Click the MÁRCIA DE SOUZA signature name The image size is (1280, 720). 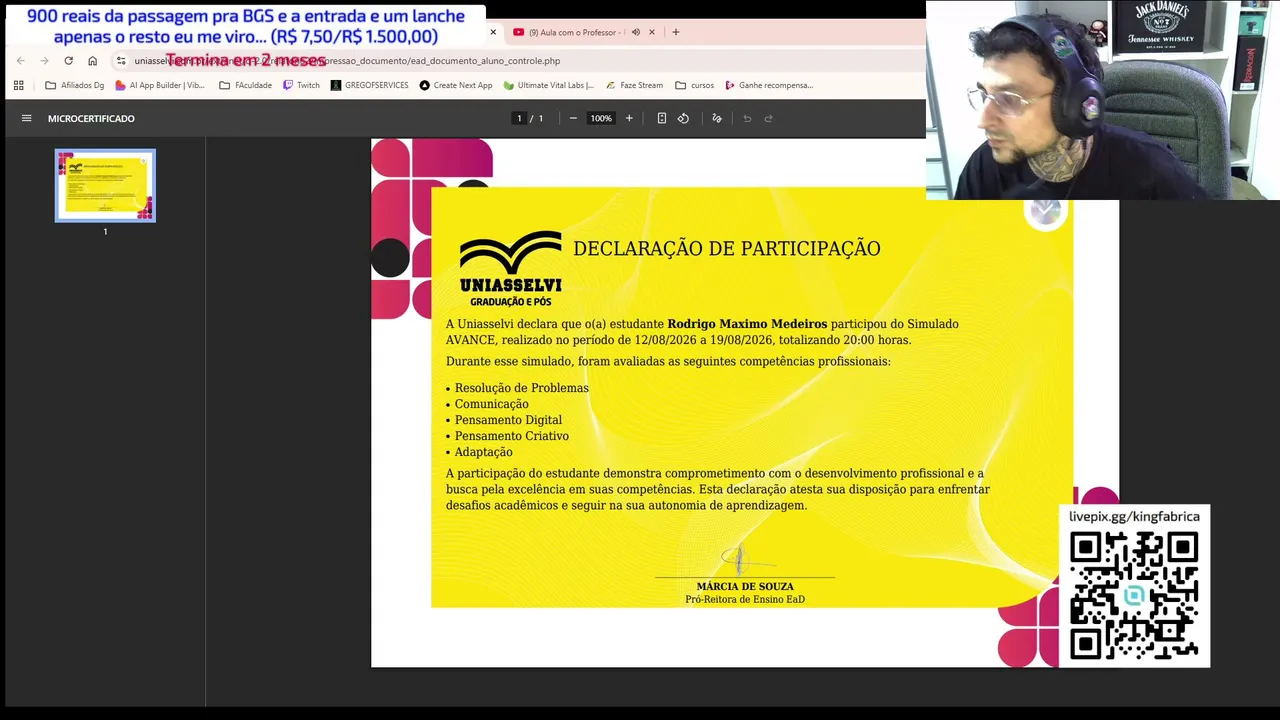(745, 587)
